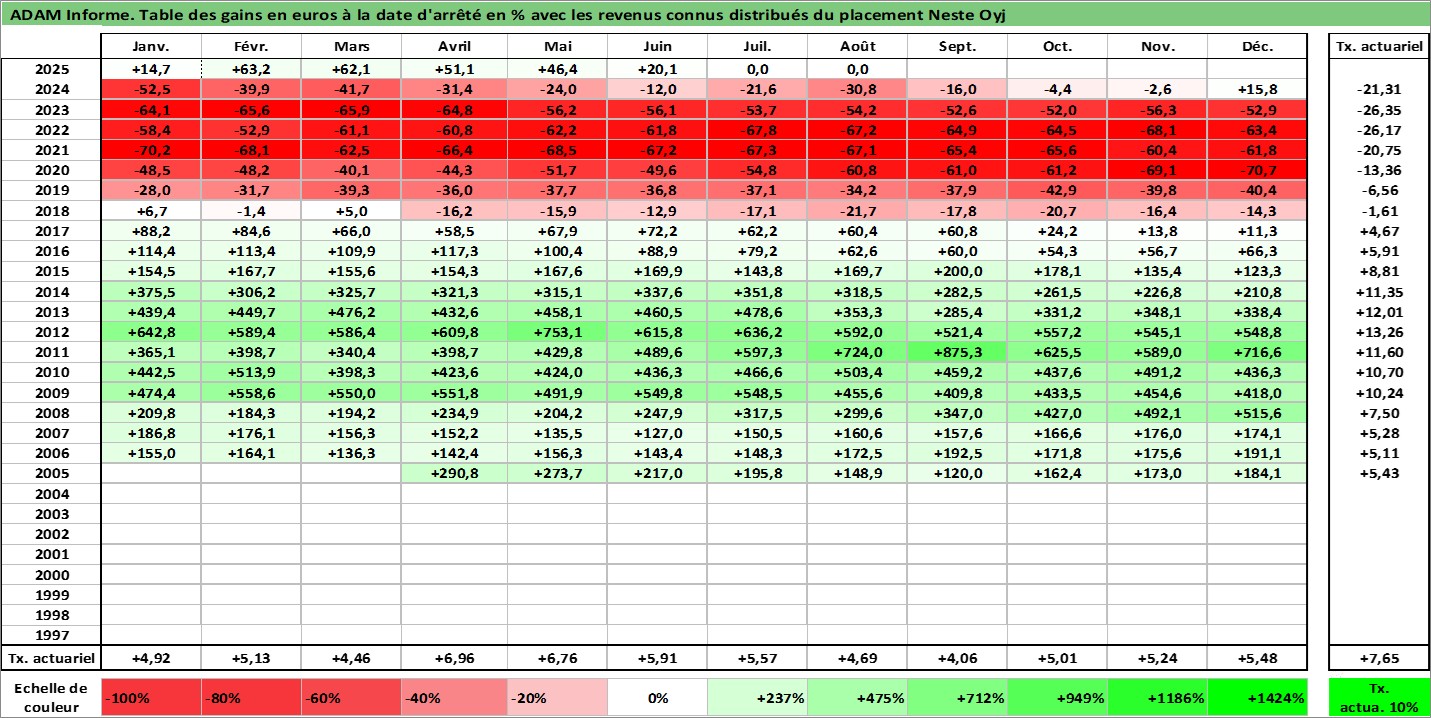
Task: Select the 2020 Déc. cell -70,7
Action: (1257, 170)
